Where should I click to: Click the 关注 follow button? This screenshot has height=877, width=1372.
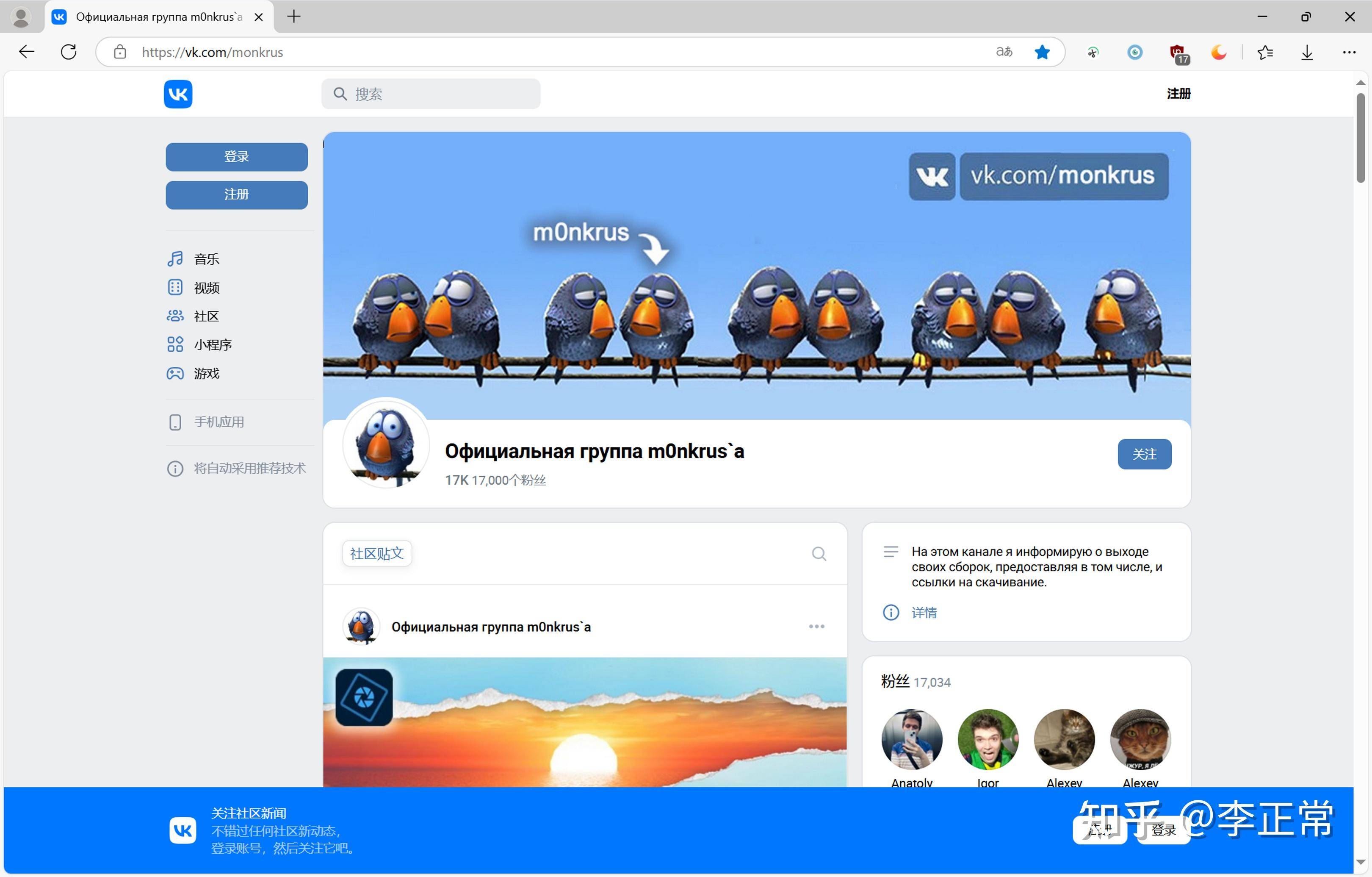[1144, 454]
